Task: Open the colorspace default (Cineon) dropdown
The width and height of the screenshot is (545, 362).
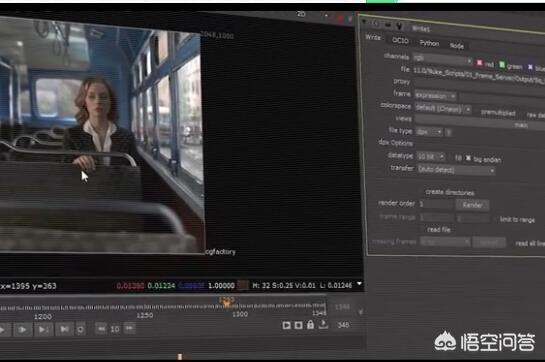Action: (443, 109)
